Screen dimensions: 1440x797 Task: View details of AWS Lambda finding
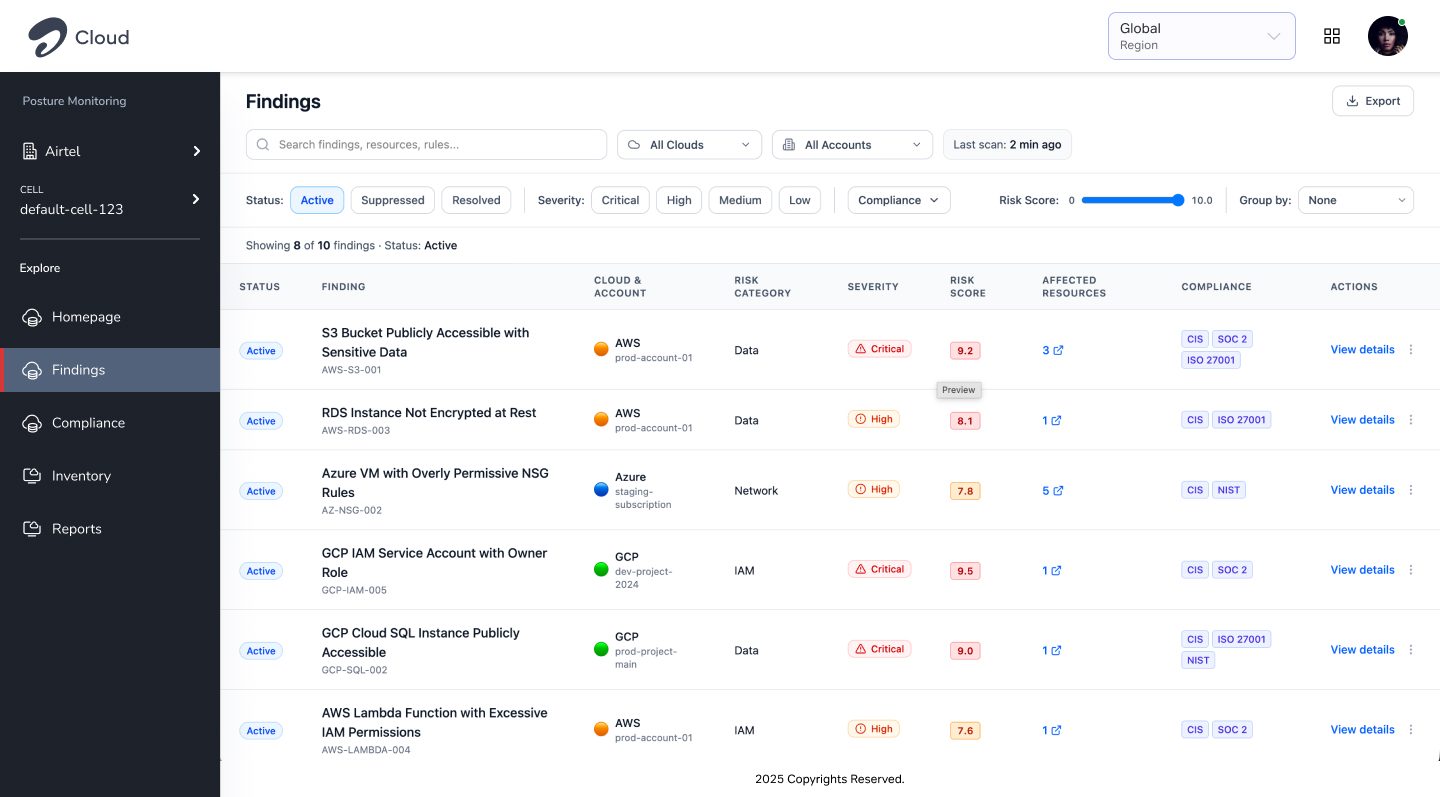[x=1362, y=730]
